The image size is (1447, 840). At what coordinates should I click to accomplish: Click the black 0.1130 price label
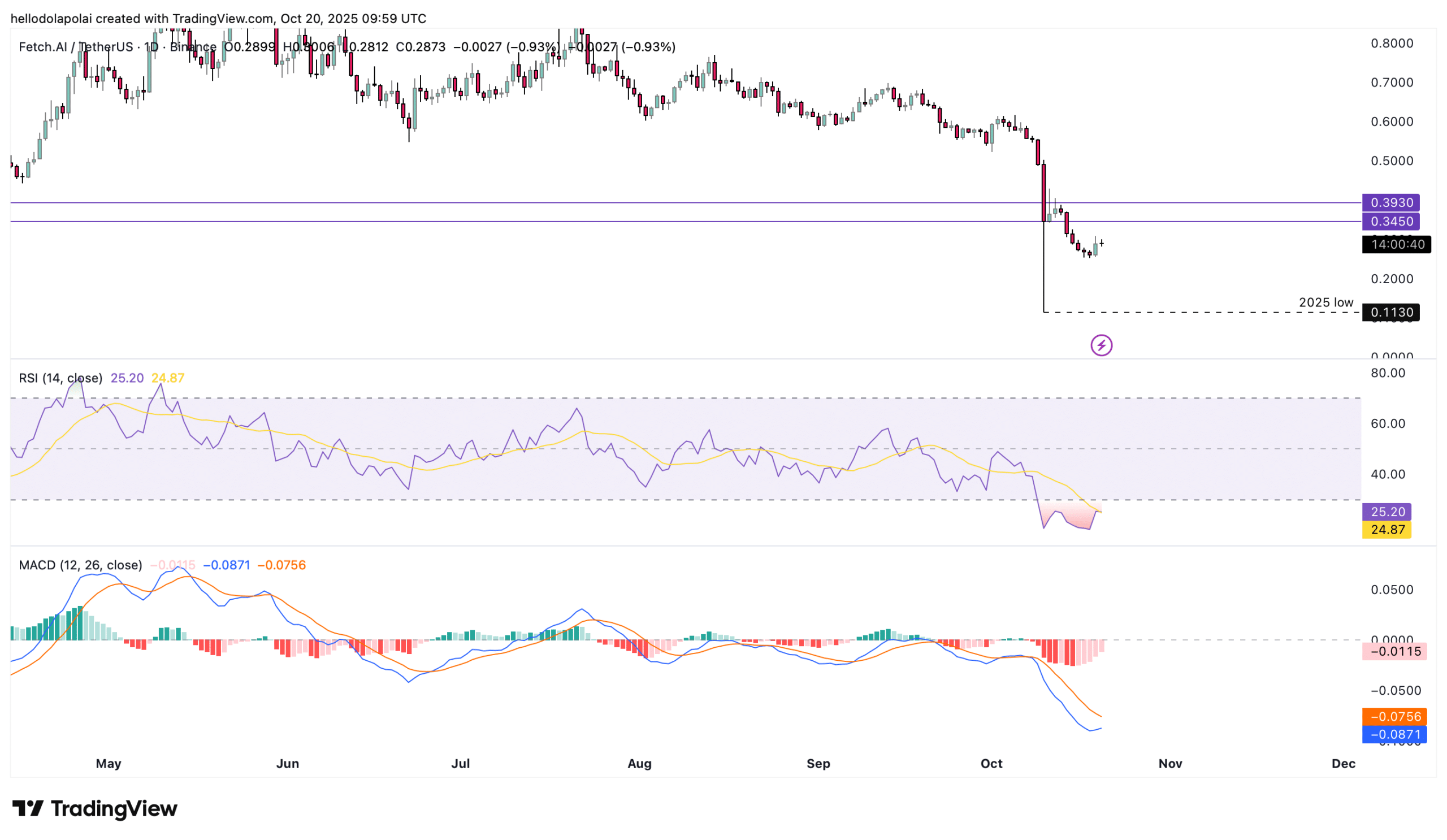click(x=1390, y=313)
